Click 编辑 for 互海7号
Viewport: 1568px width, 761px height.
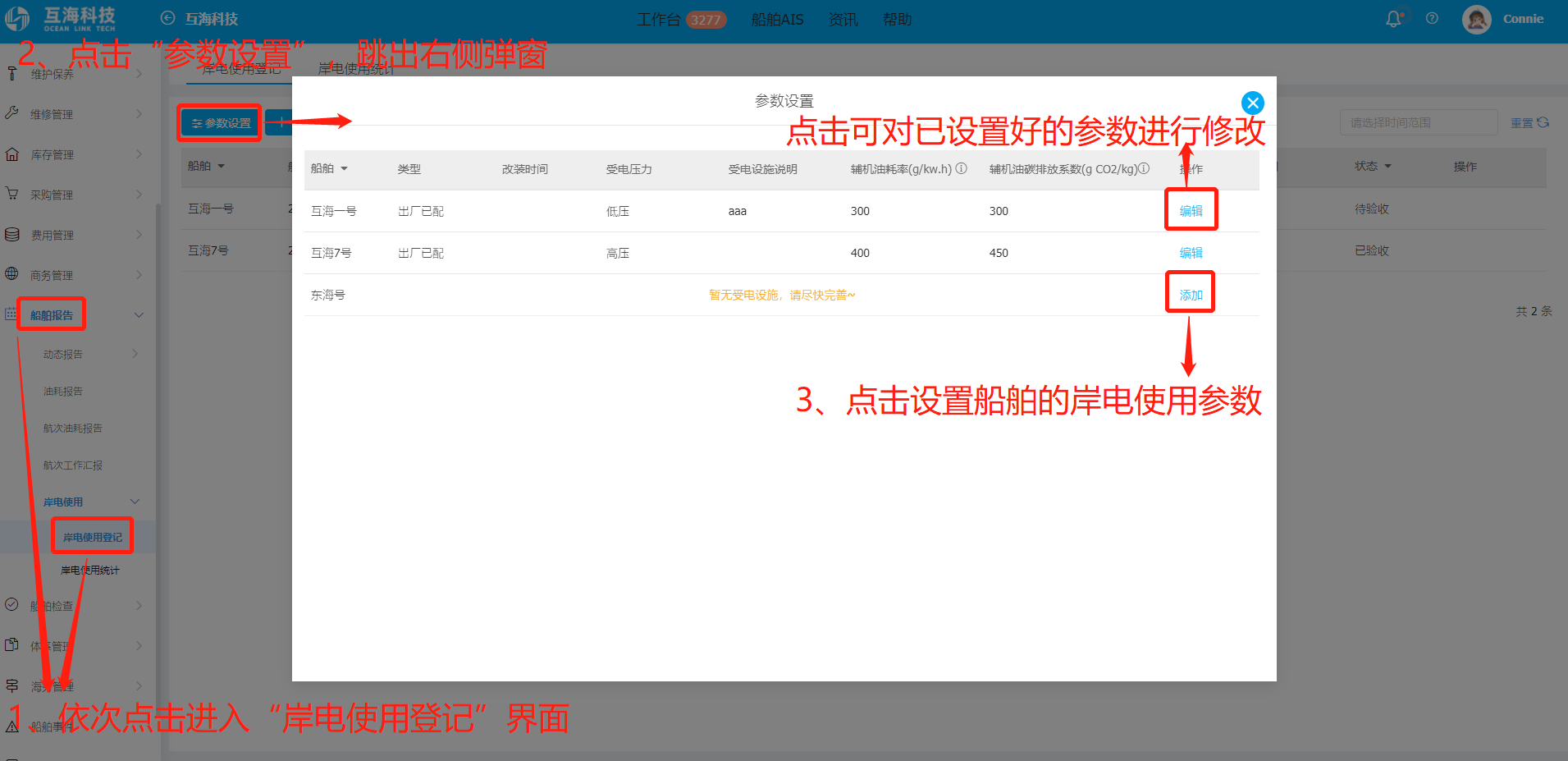coord(1191,253)
